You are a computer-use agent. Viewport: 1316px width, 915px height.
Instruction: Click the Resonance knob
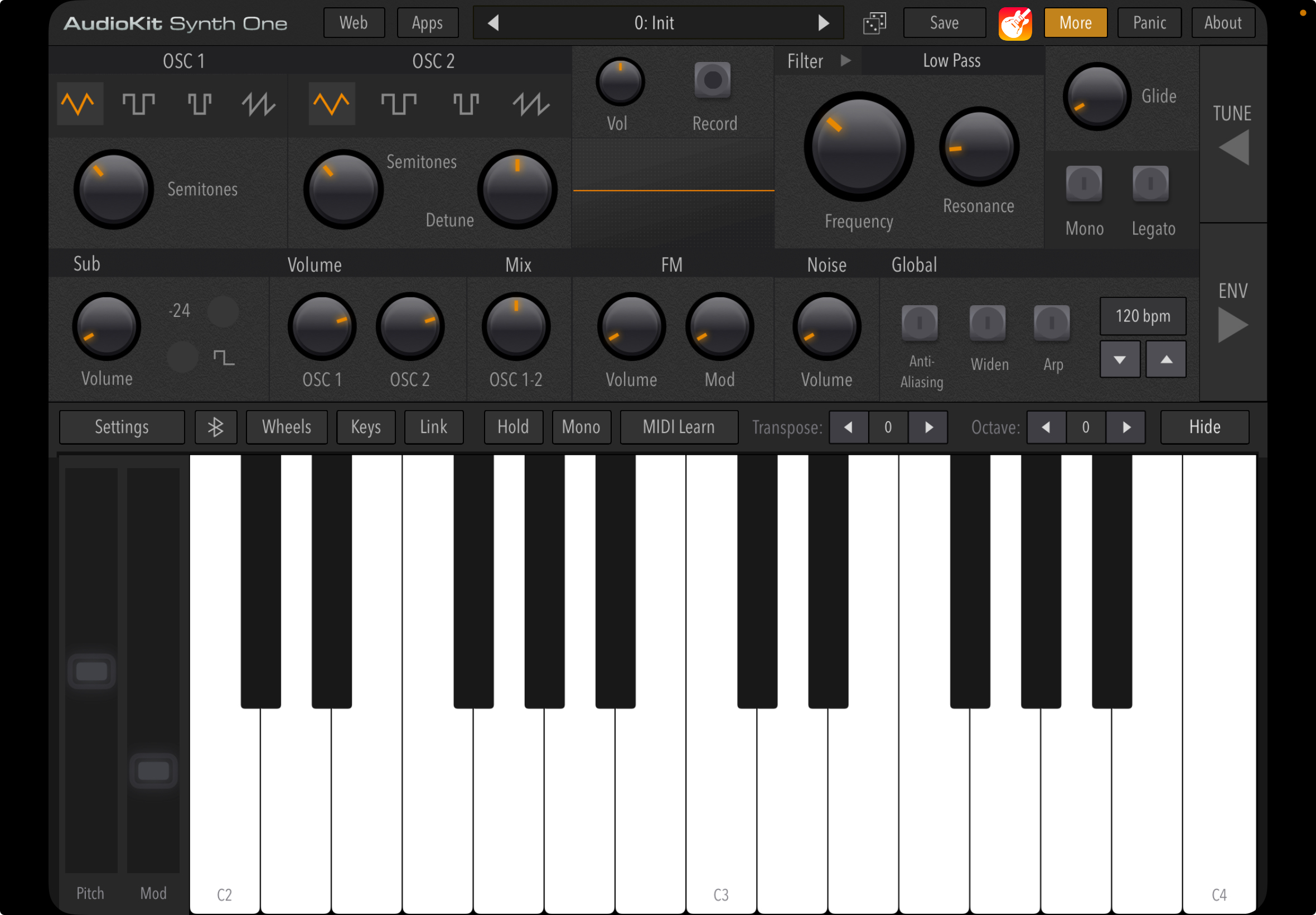pos(979,147)
